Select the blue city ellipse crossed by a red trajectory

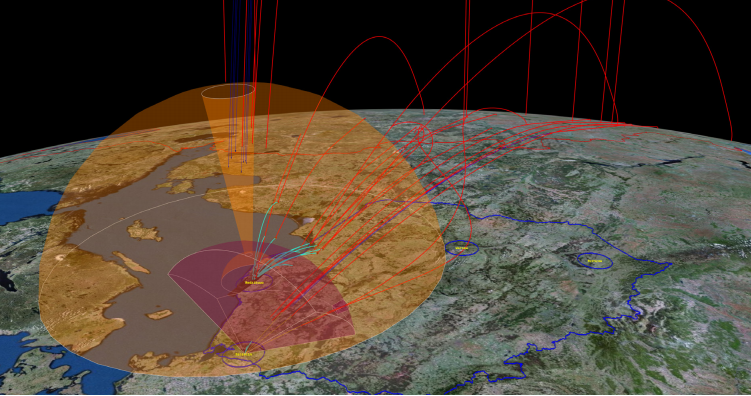coord(462,248)
